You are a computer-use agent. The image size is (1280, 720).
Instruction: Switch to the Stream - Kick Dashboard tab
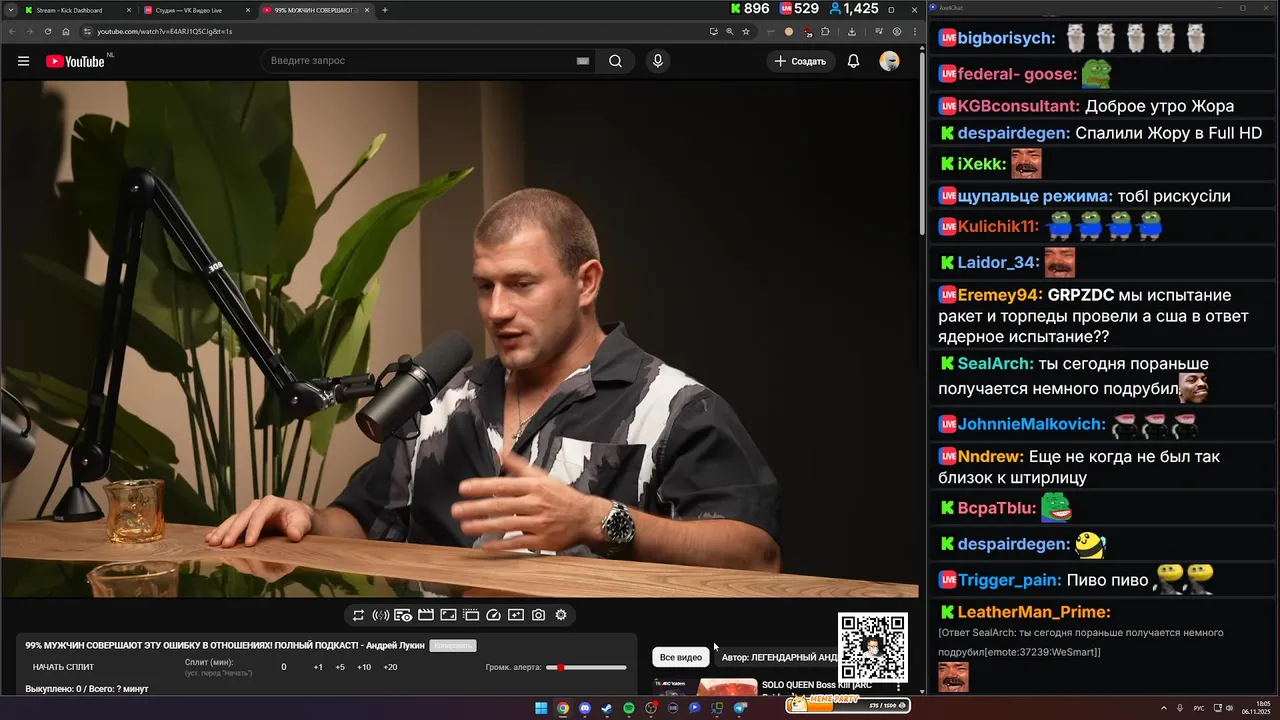(75, 10)
